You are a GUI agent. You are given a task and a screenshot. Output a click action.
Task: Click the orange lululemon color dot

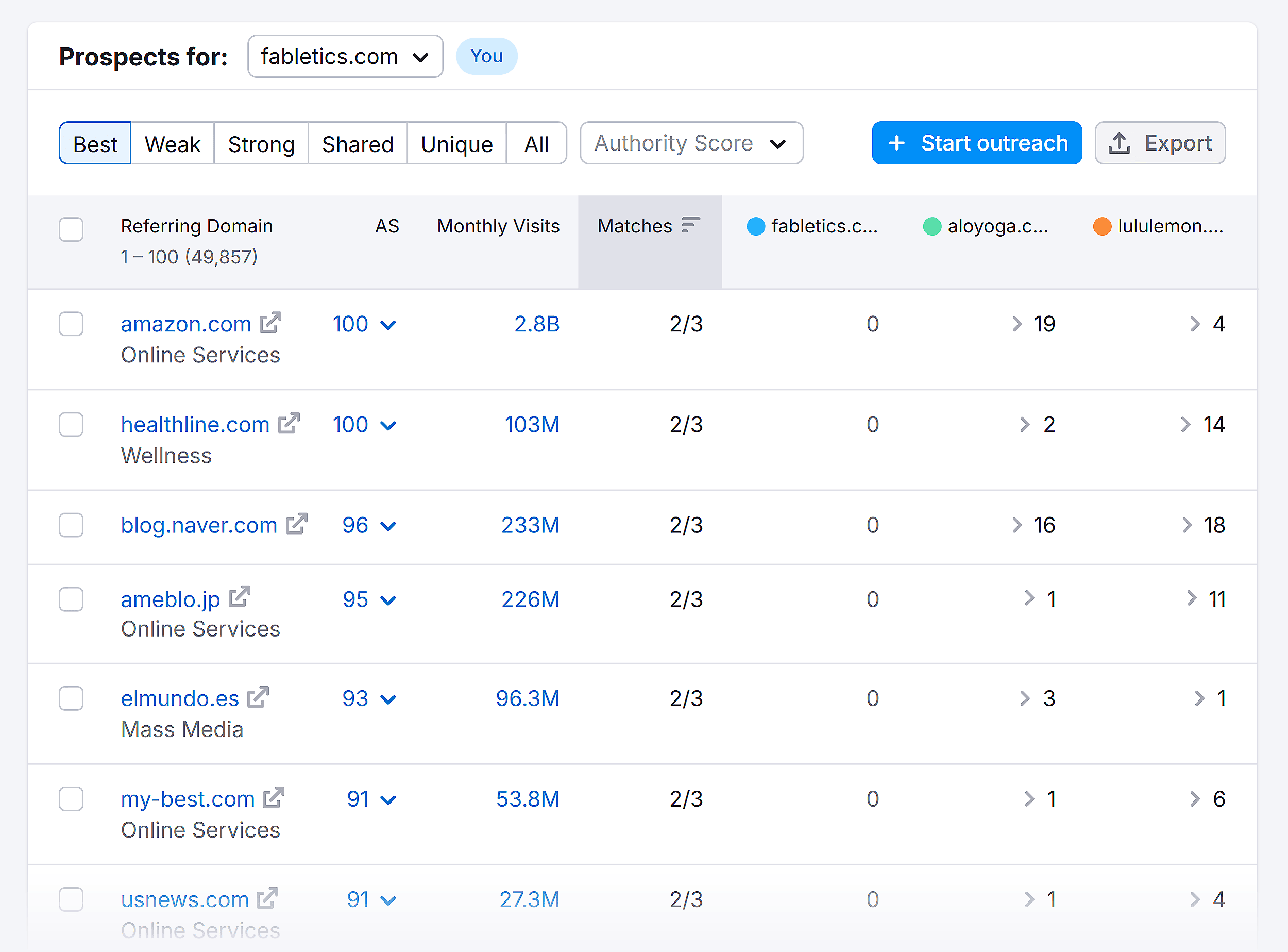pyautogui.click(x=1102, y=226)
